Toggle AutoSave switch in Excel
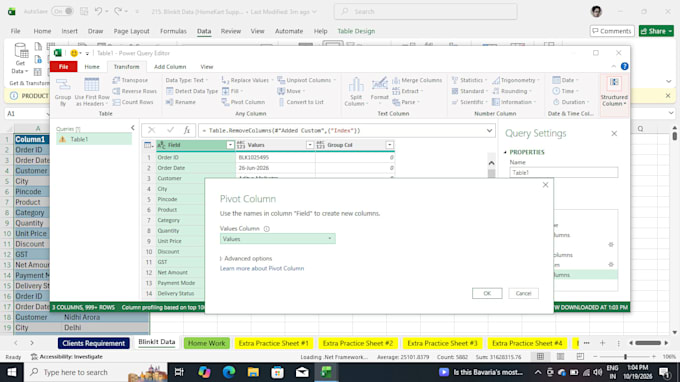 (62, 11)
